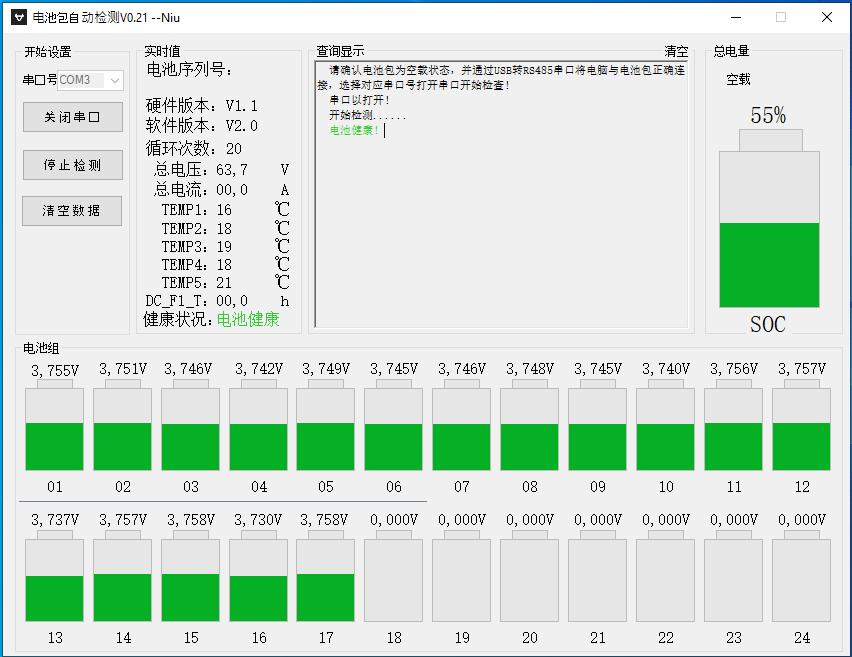The height and width of the screenshot is (657, 852).
Task: Click inside the query display text box
Action: coord(501,230)
